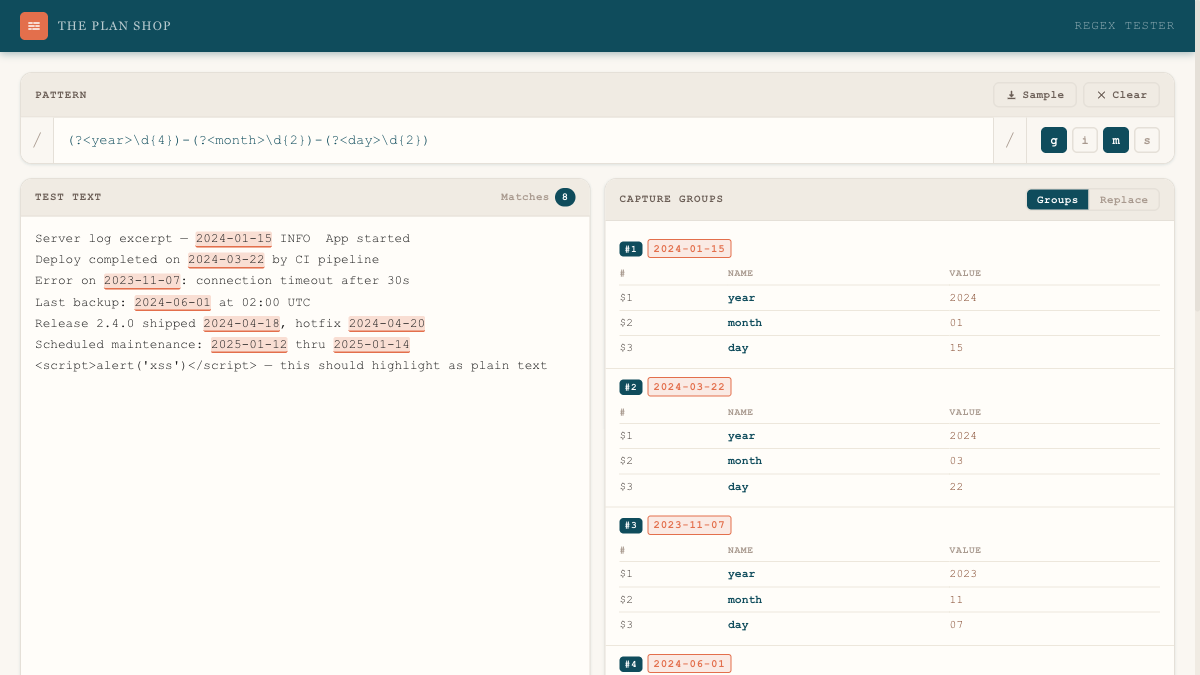Click year value 2023 in match #3
The height and width of the screenshot is (675, 1200).
click(x=963, y=574)
